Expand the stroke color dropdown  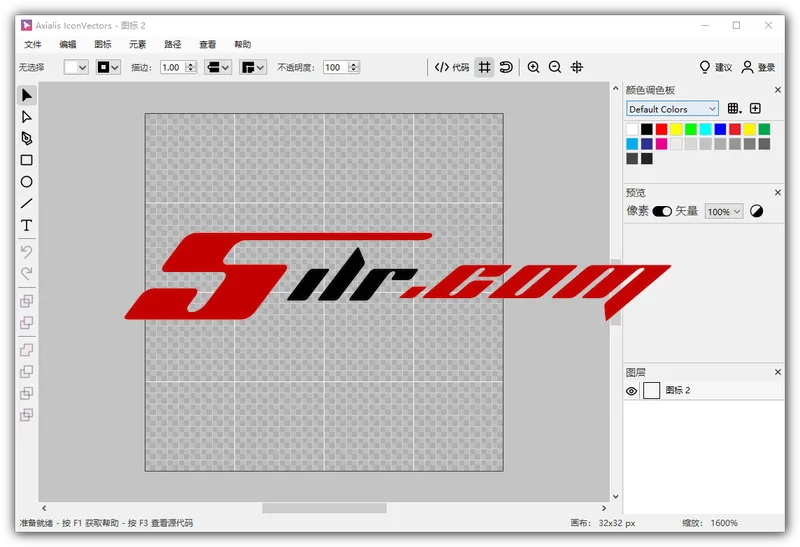click(x=108, y=67)
